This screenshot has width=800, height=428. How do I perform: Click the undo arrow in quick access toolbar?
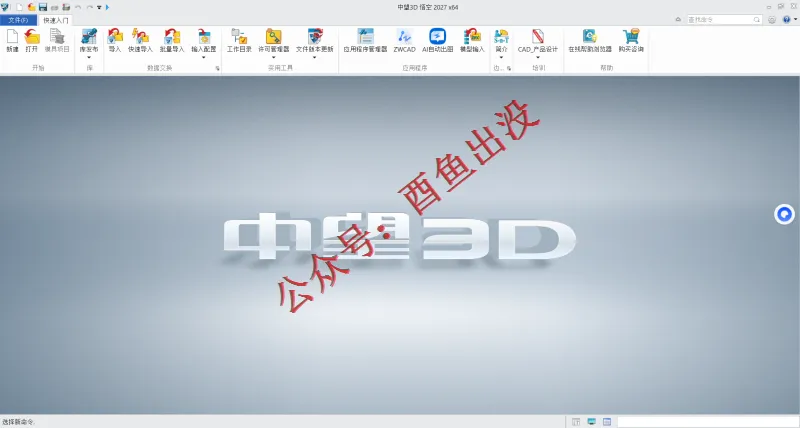[x=78, y=8]
